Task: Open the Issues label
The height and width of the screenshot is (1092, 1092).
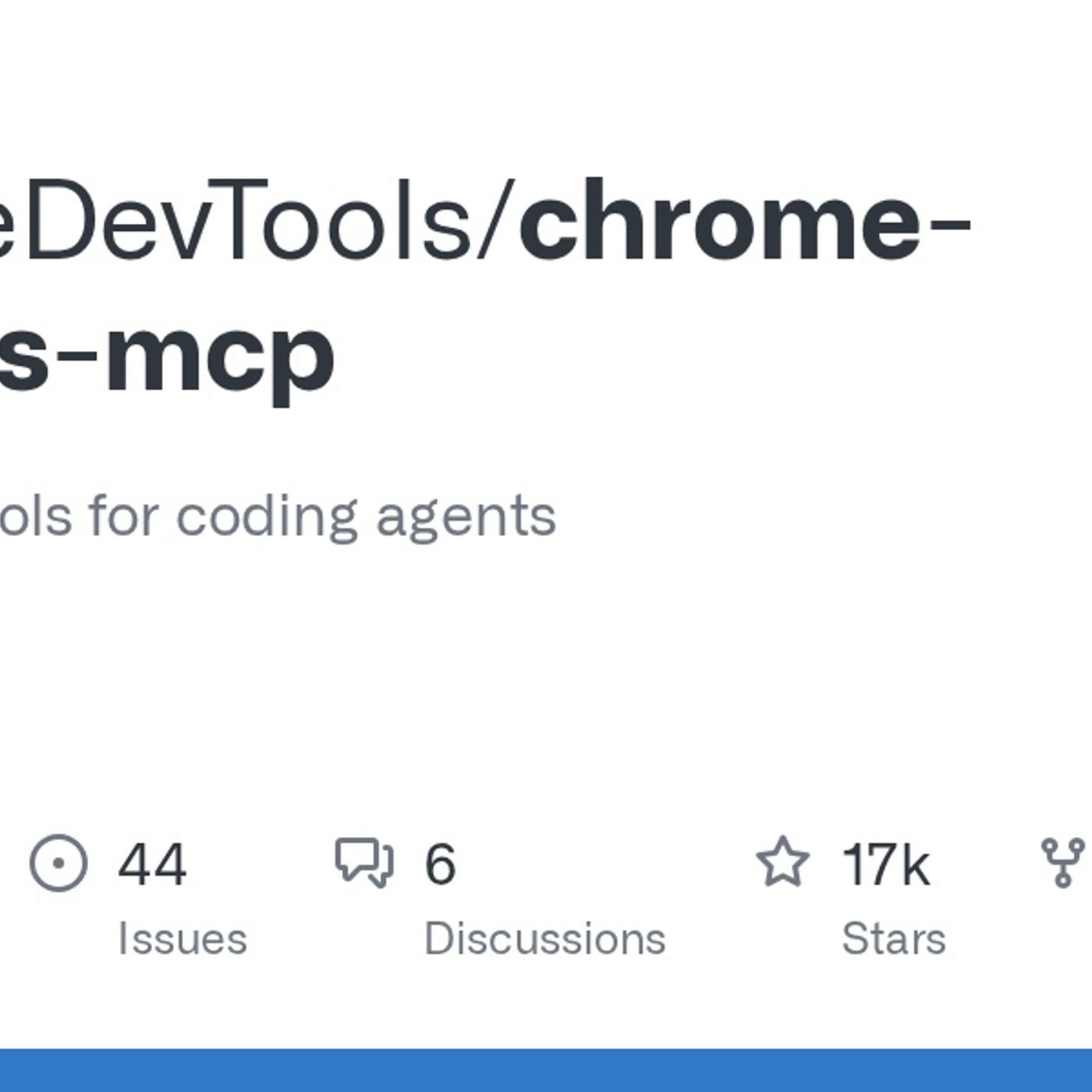Action: (x=182, y=938)
